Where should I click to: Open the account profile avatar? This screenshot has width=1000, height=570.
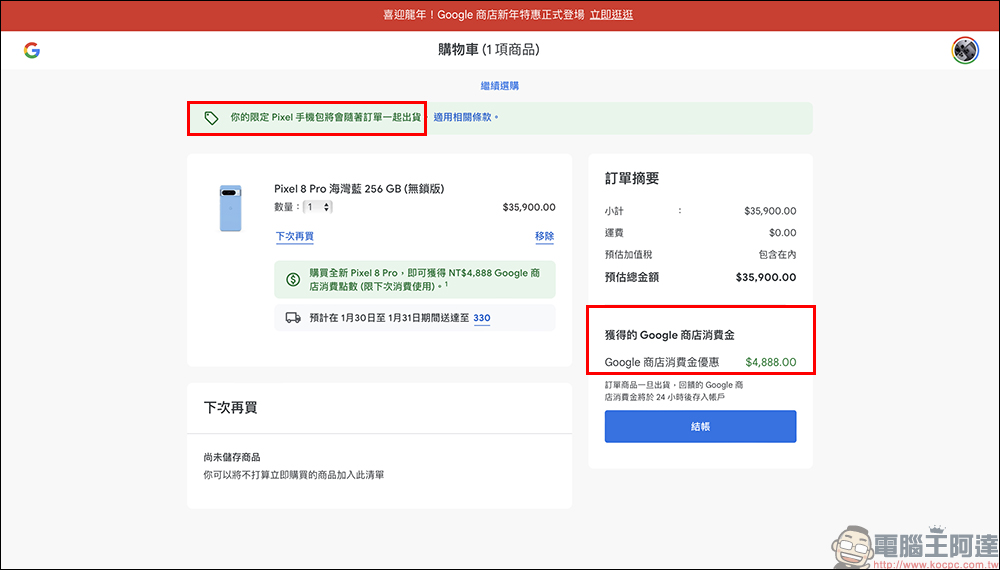[x=965, y=50]
